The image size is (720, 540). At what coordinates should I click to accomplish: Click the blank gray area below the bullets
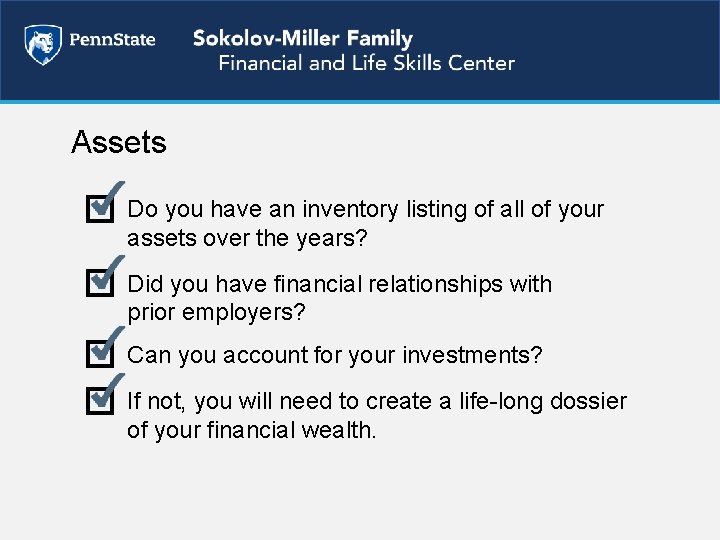point(360,490)
